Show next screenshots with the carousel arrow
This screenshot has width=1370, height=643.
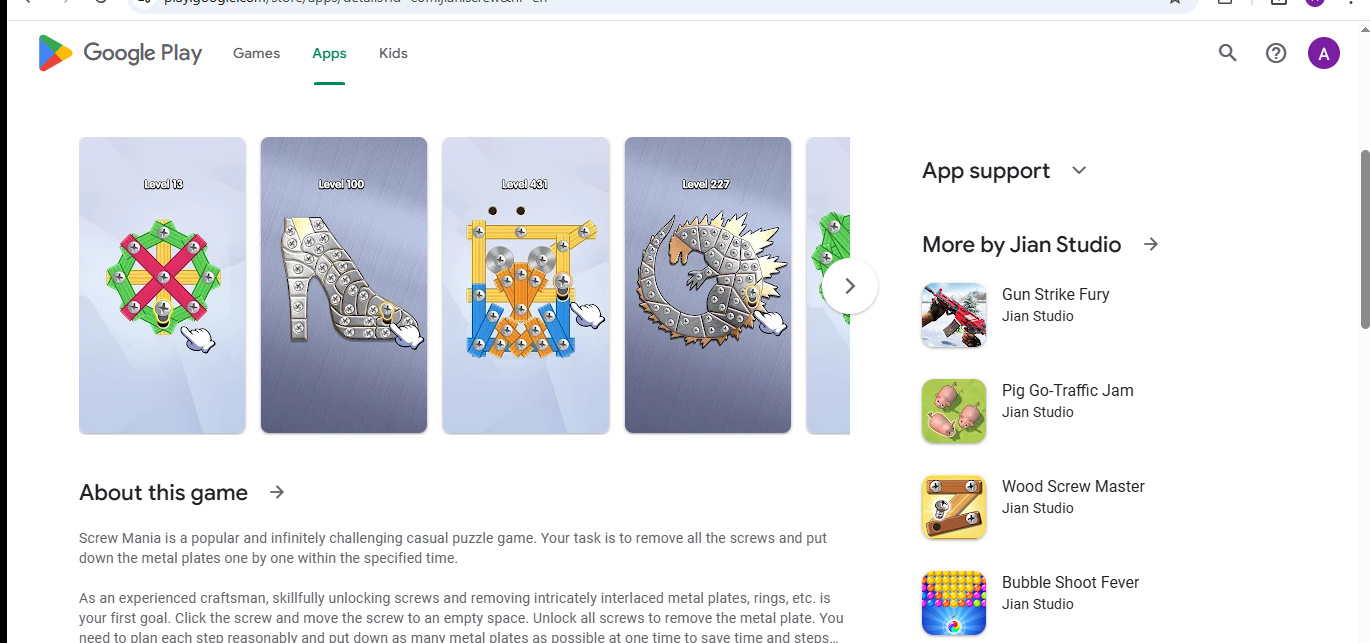coord(850,286)
